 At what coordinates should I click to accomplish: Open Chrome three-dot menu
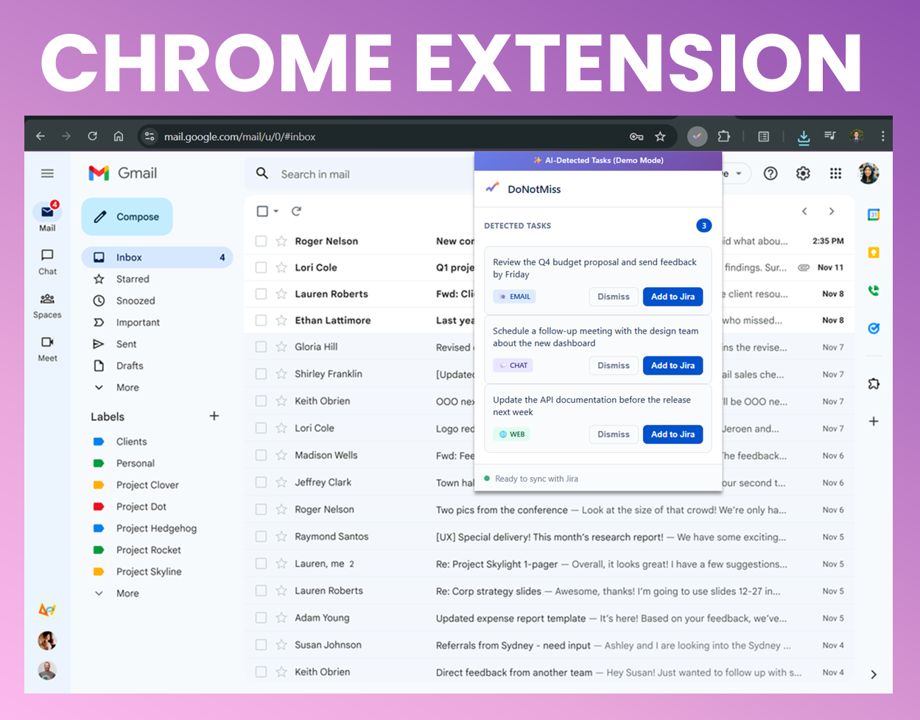pos(882,136)
